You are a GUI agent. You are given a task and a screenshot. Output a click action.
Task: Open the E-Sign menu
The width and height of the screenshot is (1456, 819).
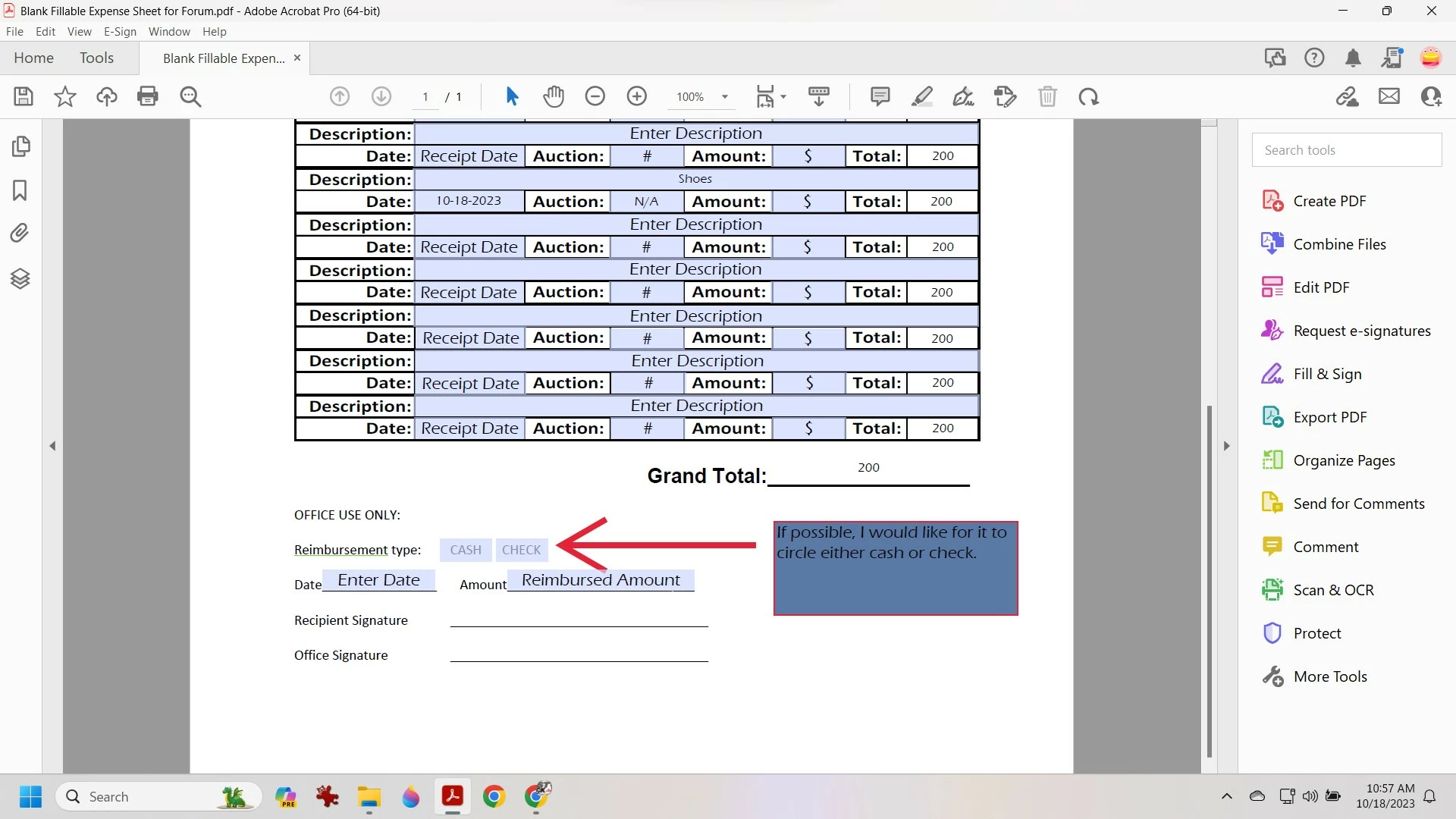(x=120, y=32)
